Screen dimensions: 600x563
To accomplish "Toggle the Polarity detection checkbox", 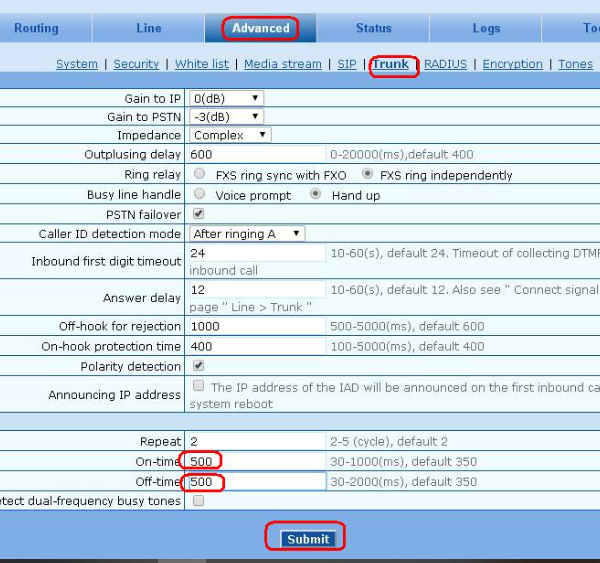I will 198,366.
